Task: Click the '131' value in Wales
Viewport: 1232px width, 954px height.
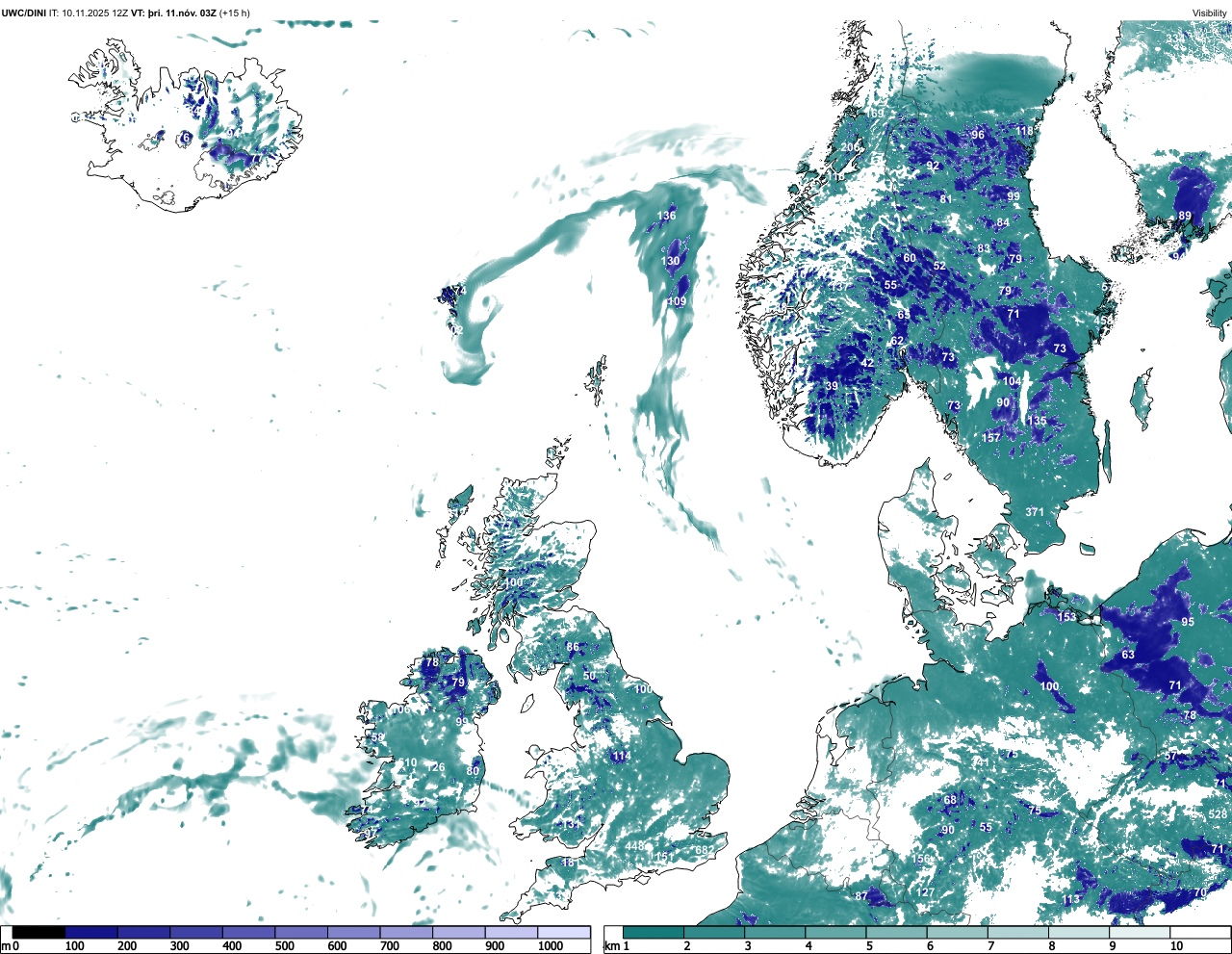Action: pyautogui.click(x=572, y=824)
